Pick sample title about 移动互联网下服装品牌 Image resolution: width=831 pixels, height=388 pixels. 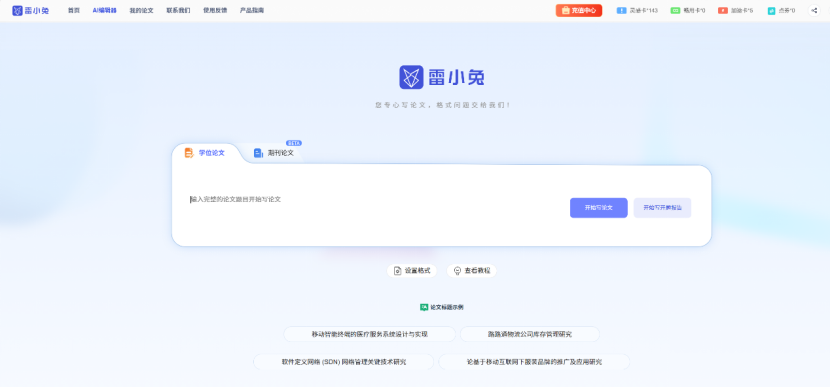(534, 362)
